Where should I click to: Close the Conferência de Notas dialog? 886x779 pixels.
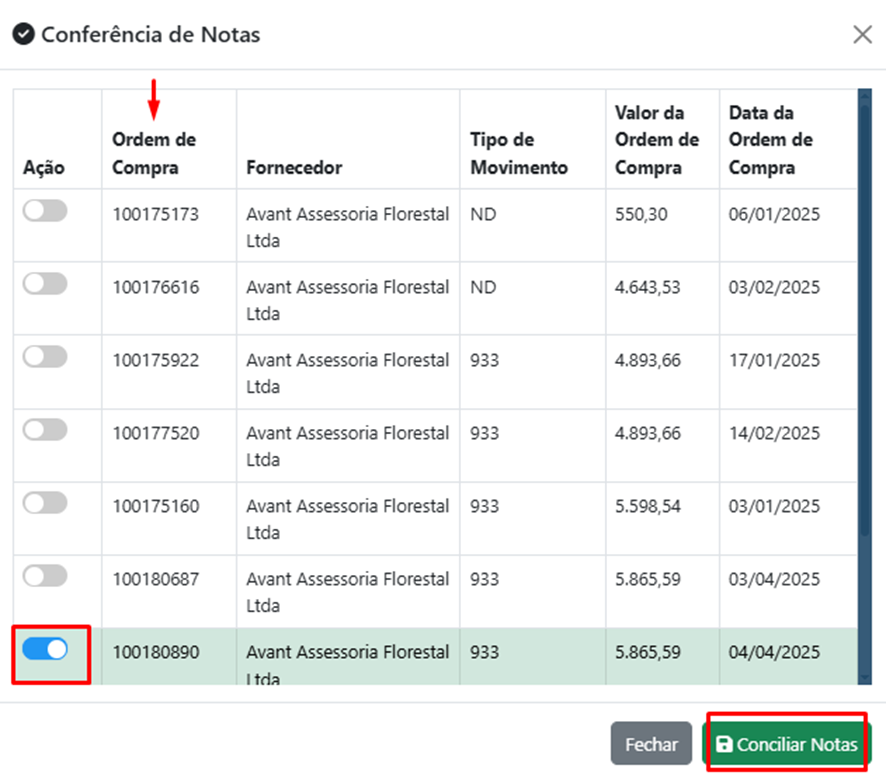(x=862, y=35)
